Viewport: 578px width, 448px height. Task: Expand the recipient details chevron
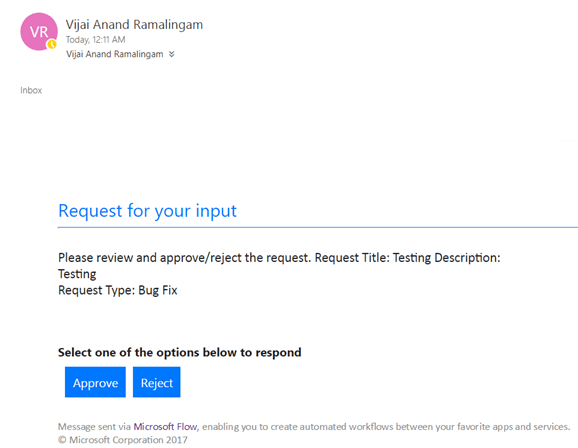tap(171, 54)
